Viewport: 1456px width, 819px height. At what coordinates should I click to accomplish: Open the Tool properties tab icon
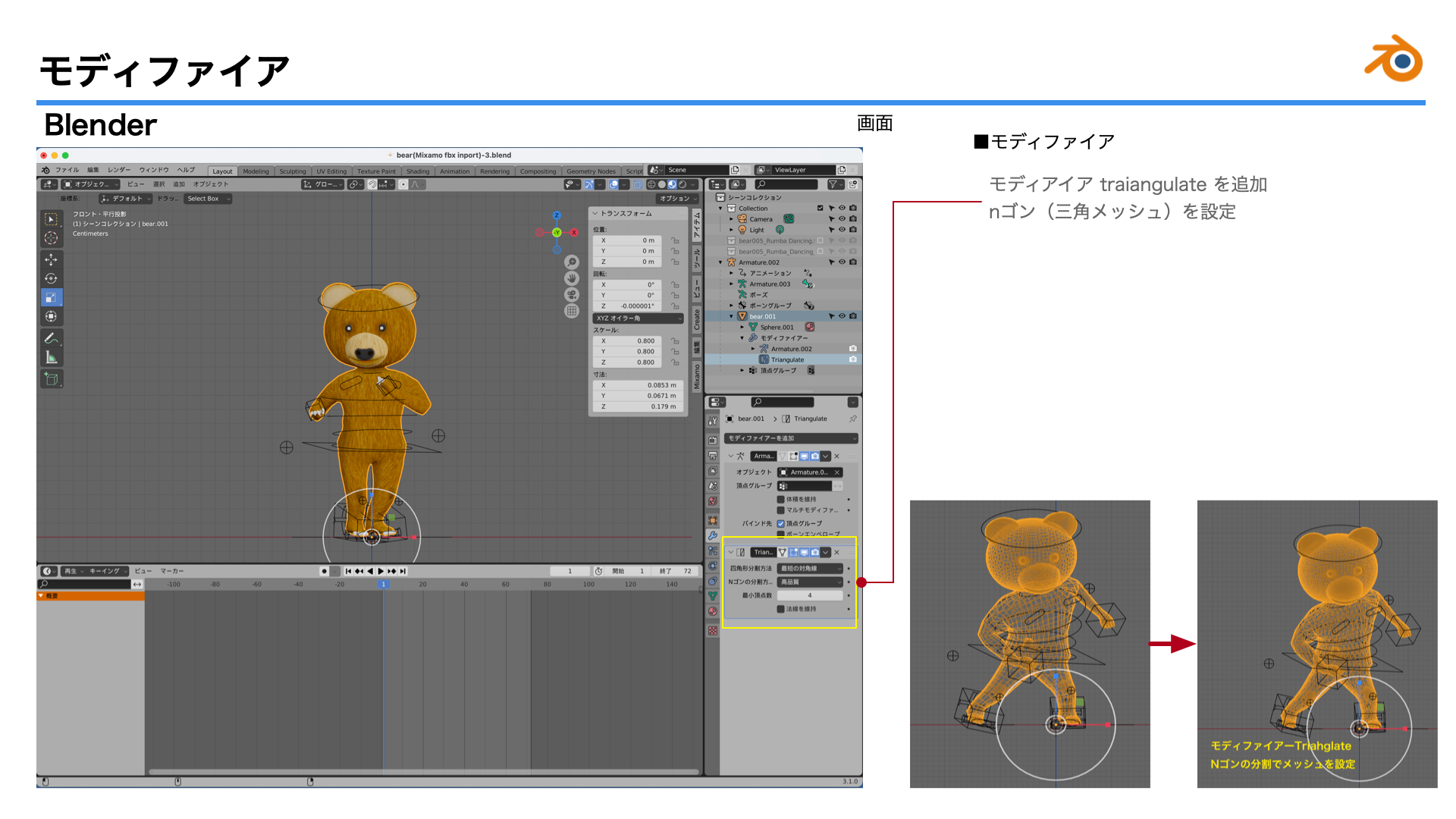pos(713,421)
